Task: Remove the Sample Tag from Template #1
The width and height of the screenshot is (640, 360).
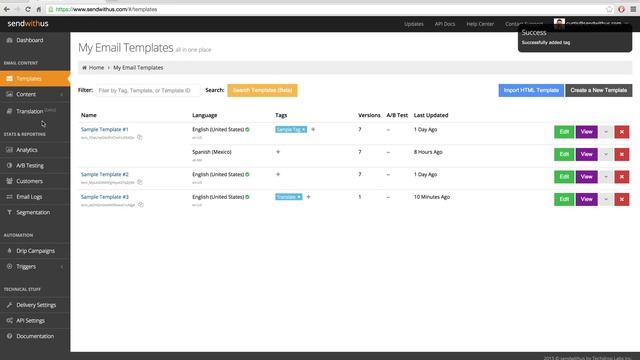Action: pos(304,129)
